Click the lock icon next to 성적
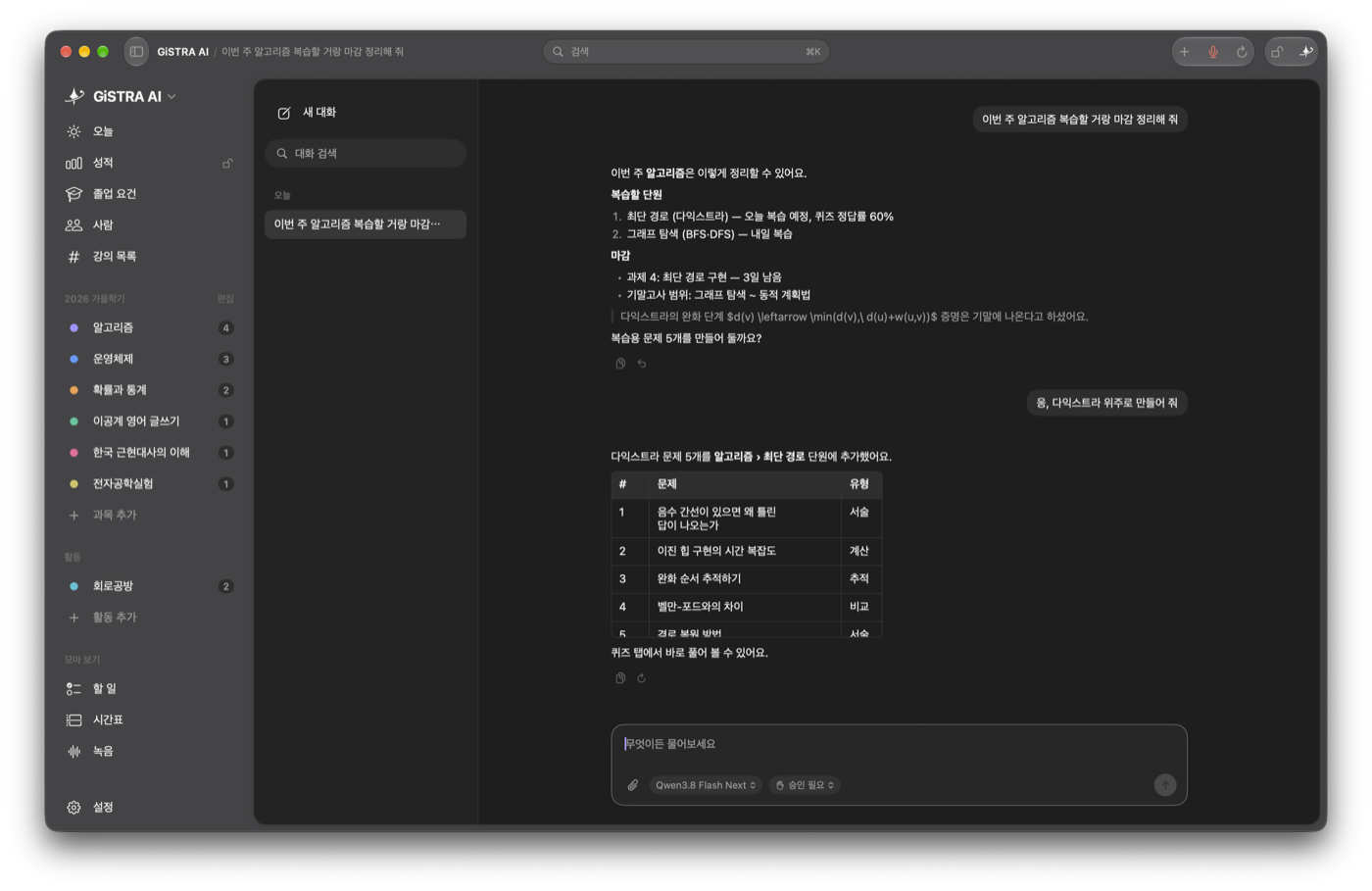Image resolution: width=1372 pixels, height=891 pixels. [x=227, y=163]
